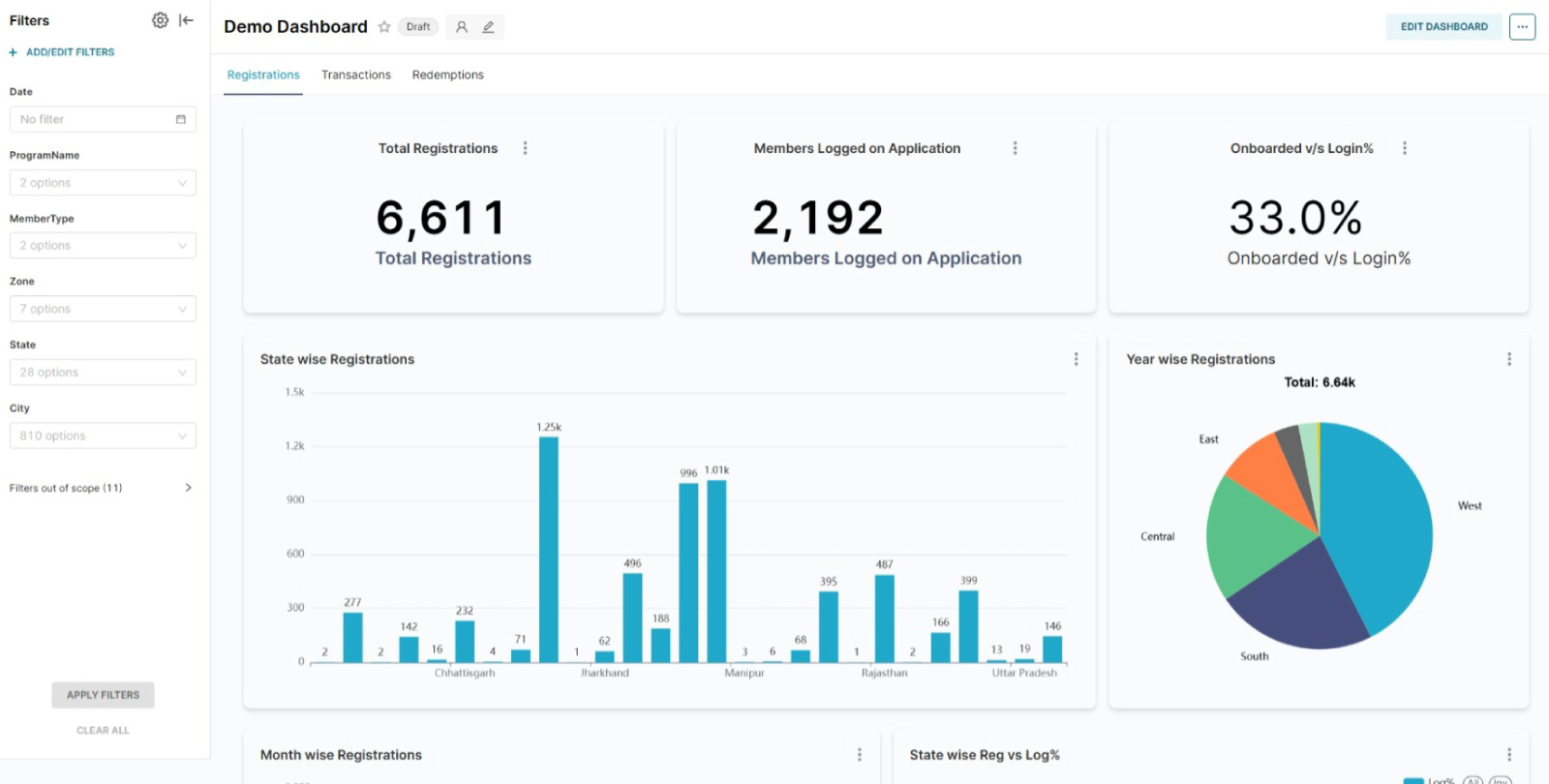The height and width of the screenshot is (784, 1549).
Task: Open Onboarded v/s Login% card menu
Action: point(1405,148)
